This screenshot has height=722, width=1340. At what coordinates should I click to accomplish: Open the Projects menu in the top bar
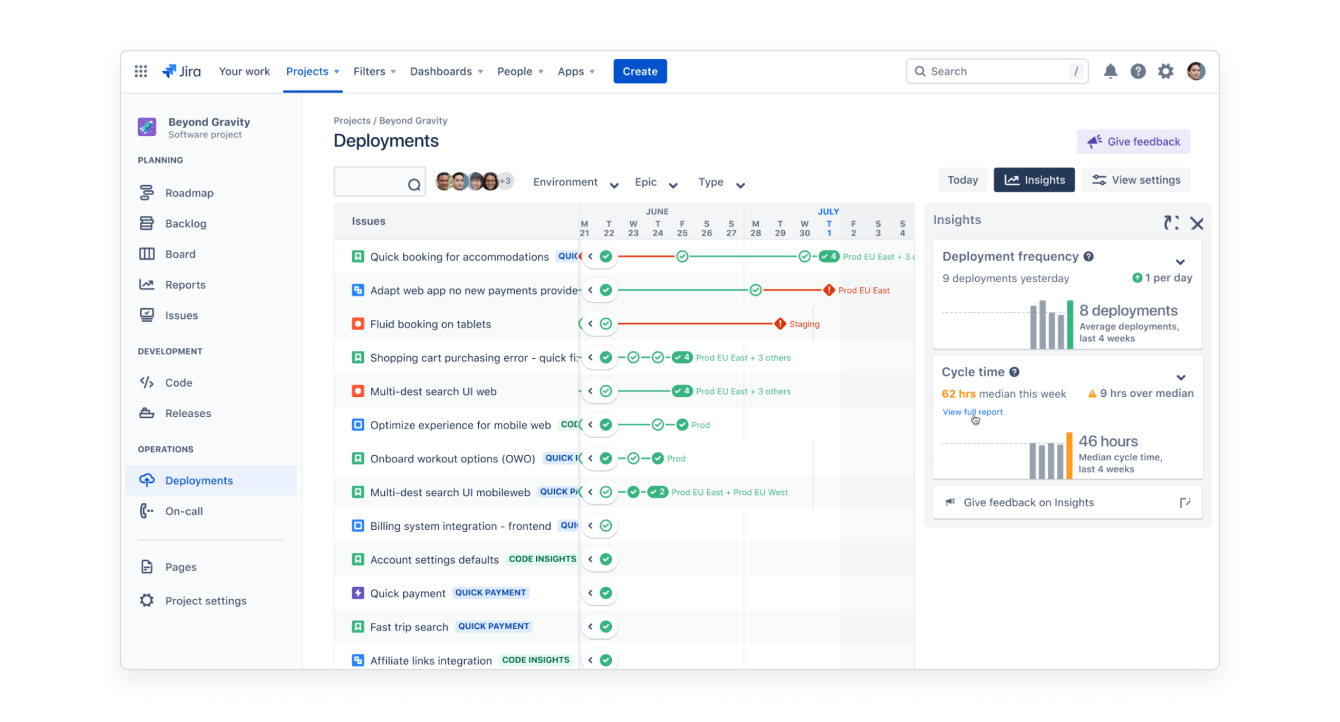click(x=312, y=71)
